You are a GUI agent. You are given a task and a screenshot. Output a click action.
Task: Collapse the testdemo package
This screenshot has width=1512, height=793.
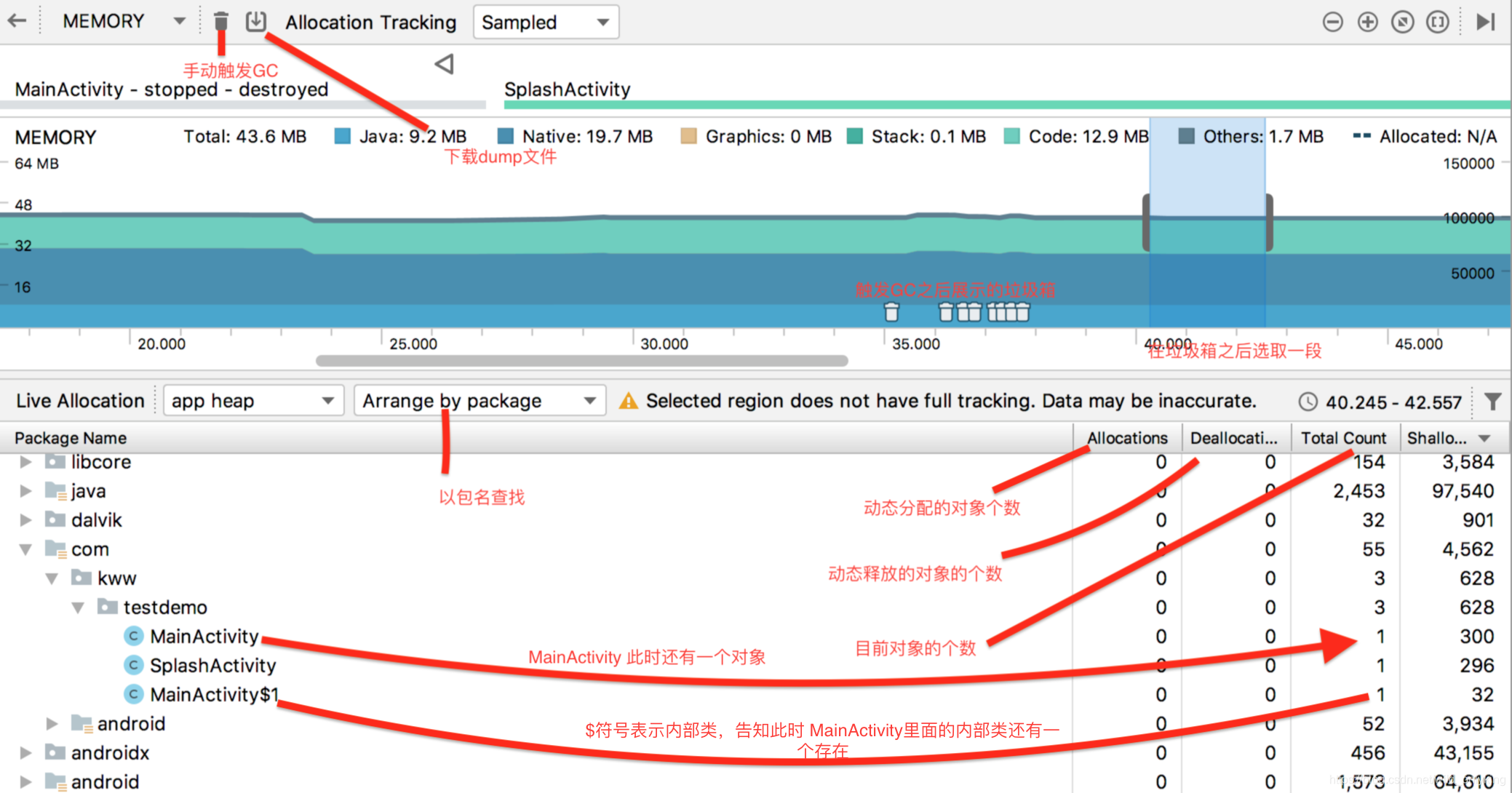(x=78, y=607)
